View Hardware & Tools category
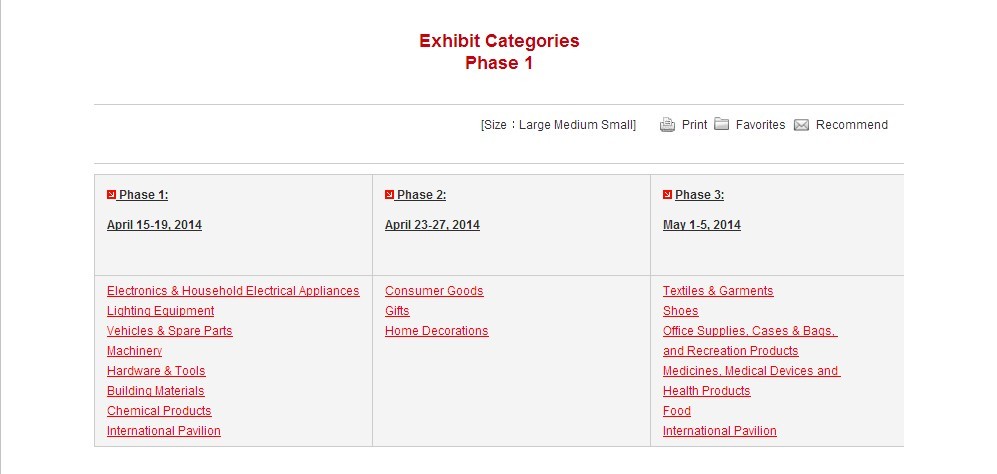The image size is (997, 474). (x=156, y=371)
